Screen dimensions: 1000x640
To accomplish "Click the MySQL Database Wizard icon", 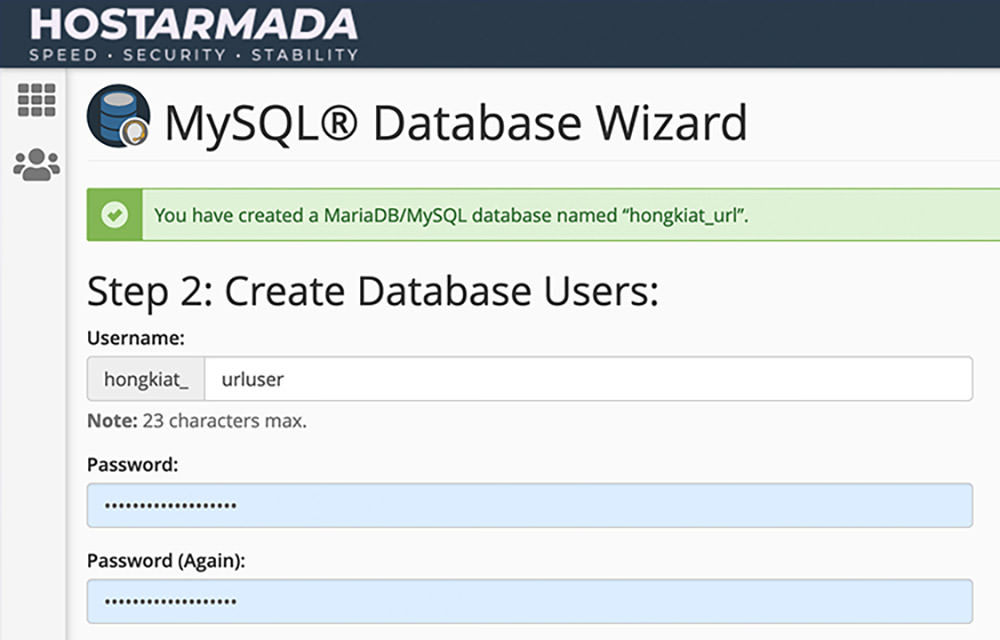I will 119,116.
